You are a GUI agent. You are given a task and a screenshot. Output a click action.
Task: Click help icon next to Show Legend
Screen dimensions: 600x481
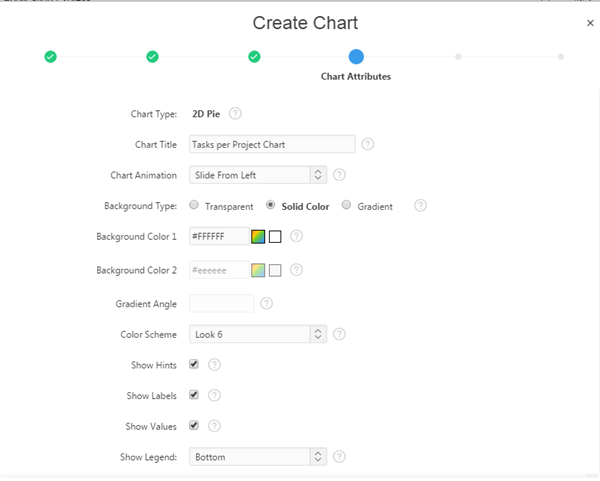[339, 457]
